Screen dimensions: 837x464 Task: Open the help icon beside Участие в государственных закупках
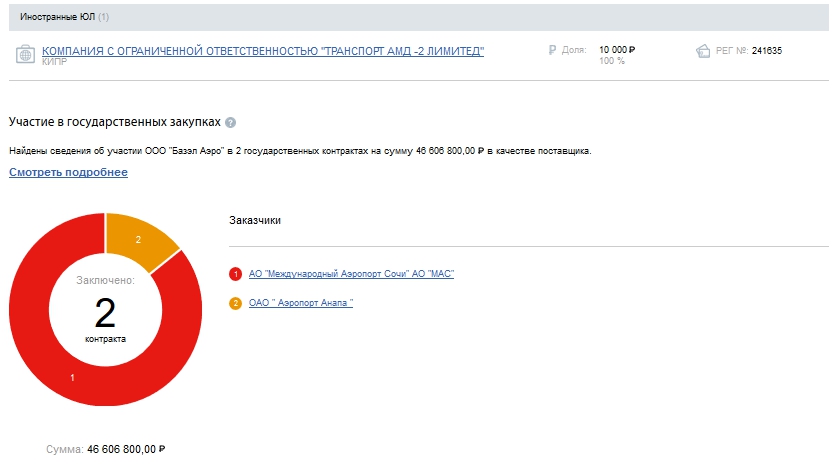pos(230,122)
